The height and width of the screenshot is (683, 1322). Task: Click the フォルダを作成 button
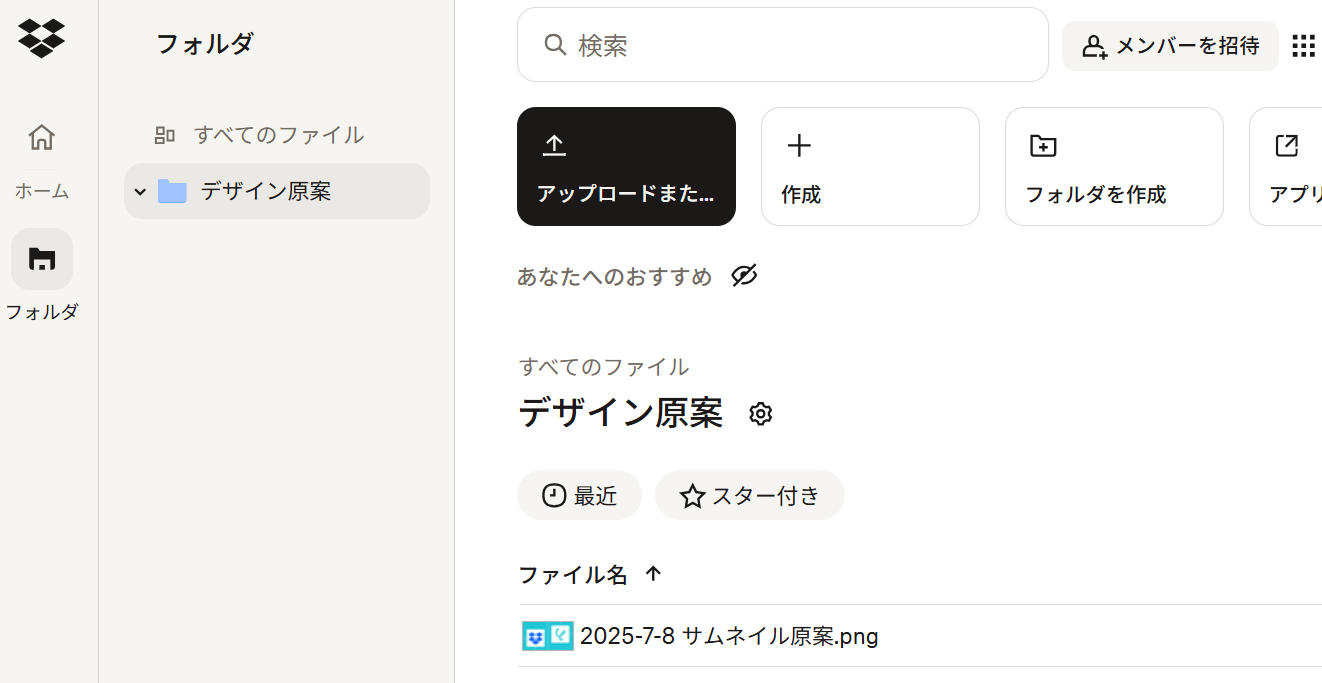[x=1114, y=167]
